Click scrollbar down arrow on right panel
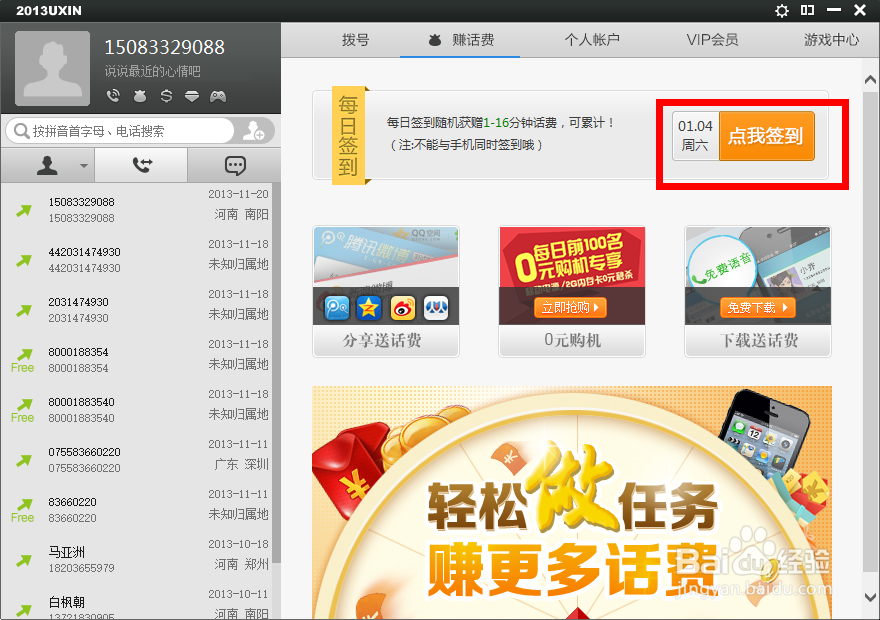The width and height of the screenshot is (880, 620). click(870, 597)
